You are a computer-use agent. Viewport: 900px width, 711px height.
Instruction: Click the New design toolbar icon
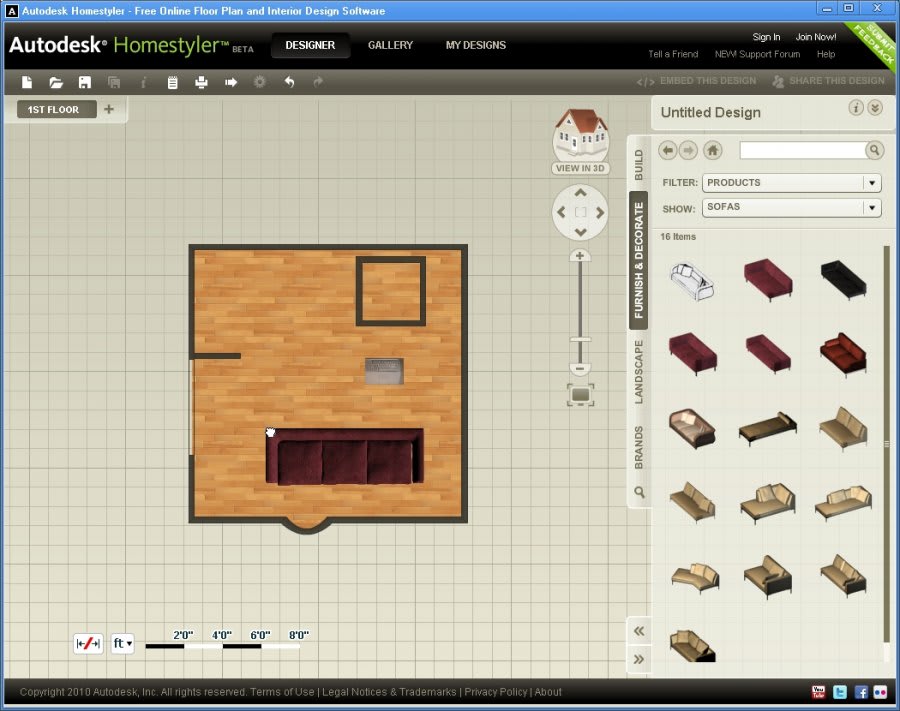pos(27,83)
